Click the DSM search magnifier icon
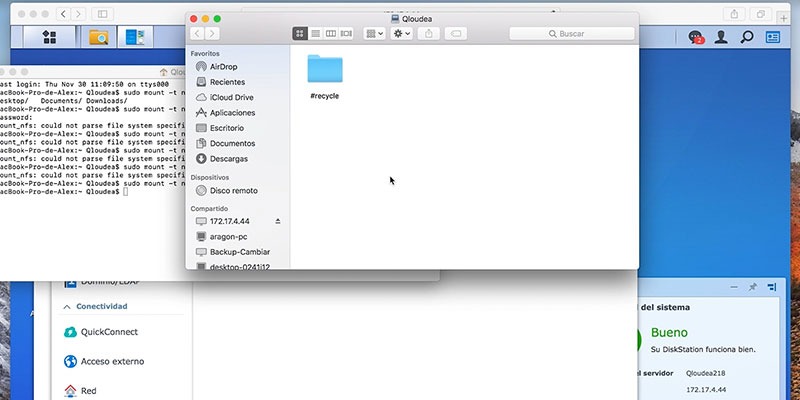The width and height of the screenshot is (800, 400). [x=747, y=37]
